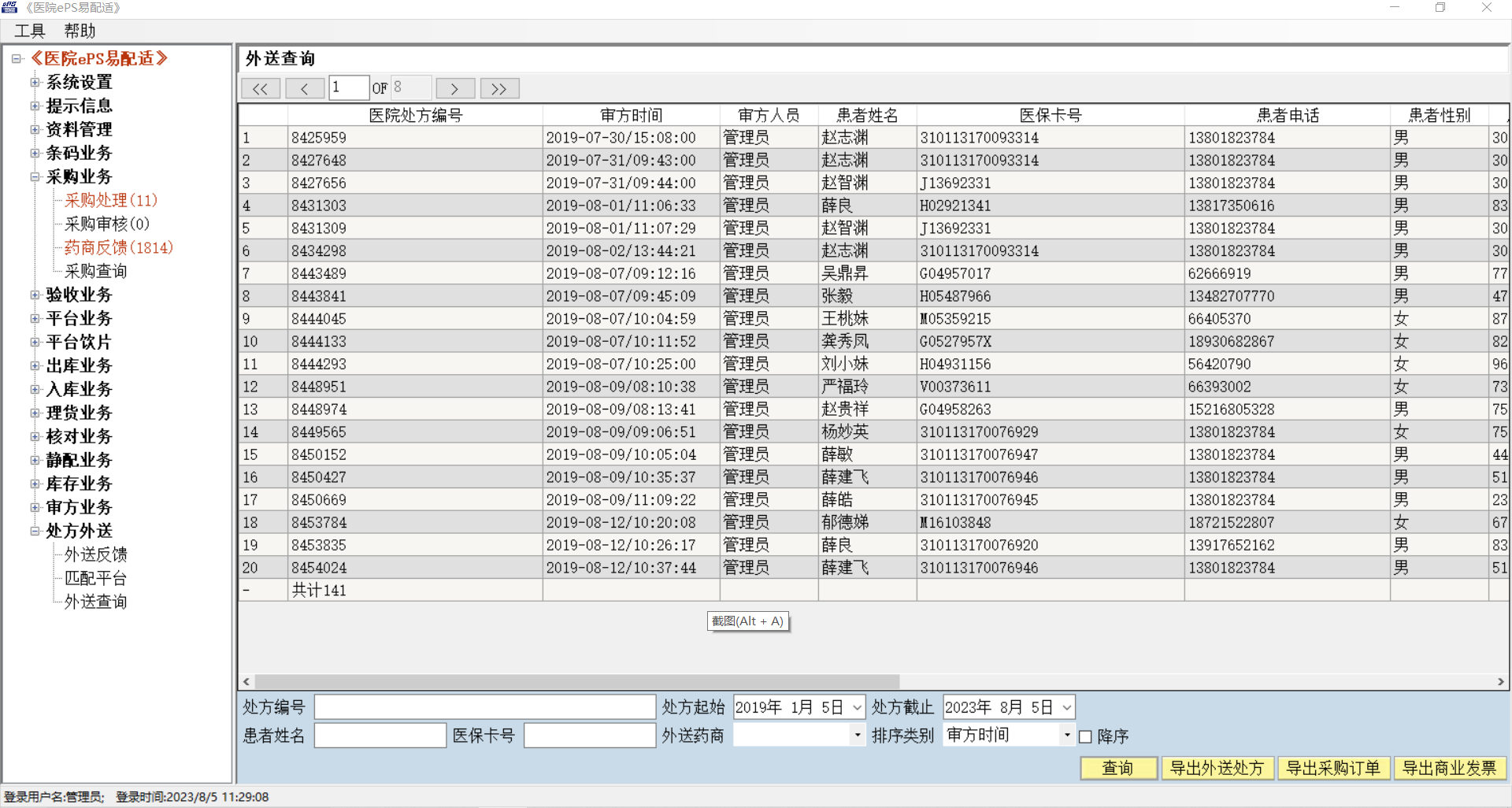
Task: Click the horizontal scrollbar thumb
Action: (x=576, y=681)
